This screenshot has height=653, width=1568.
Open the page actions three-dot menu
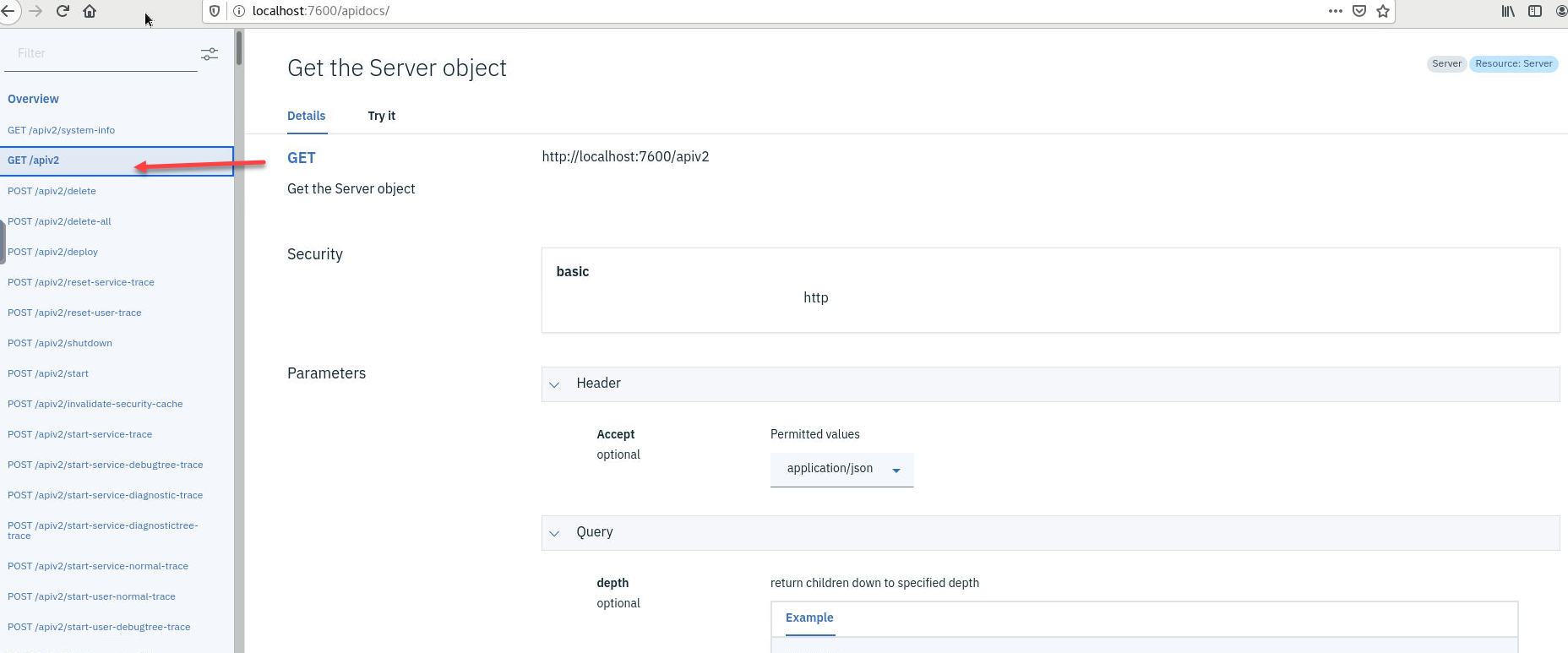1335,11
